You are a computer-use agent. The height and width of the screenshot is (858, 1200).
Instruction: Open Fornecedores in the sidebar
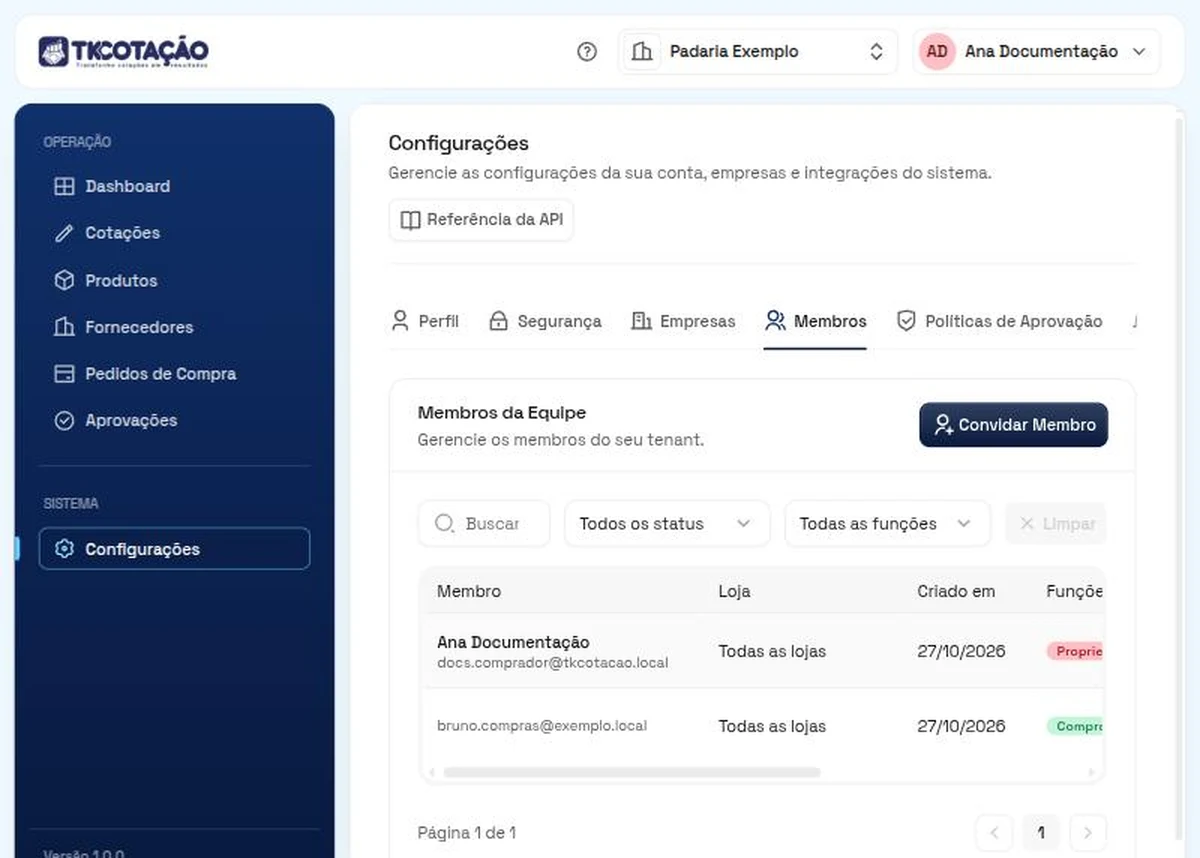[x=174, y=327]
